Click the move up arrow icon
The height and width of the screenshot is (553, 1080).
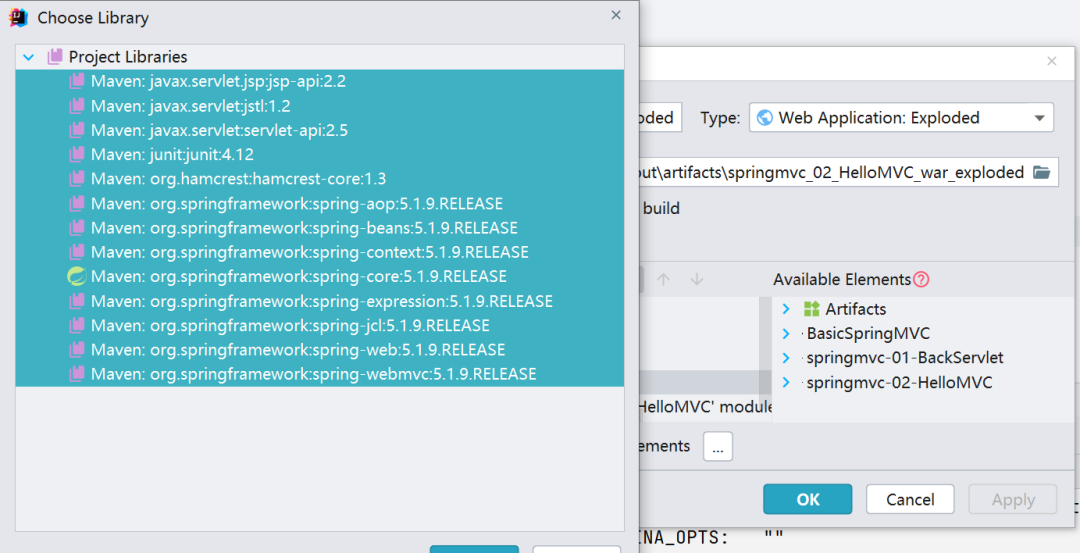coord(663,280)
